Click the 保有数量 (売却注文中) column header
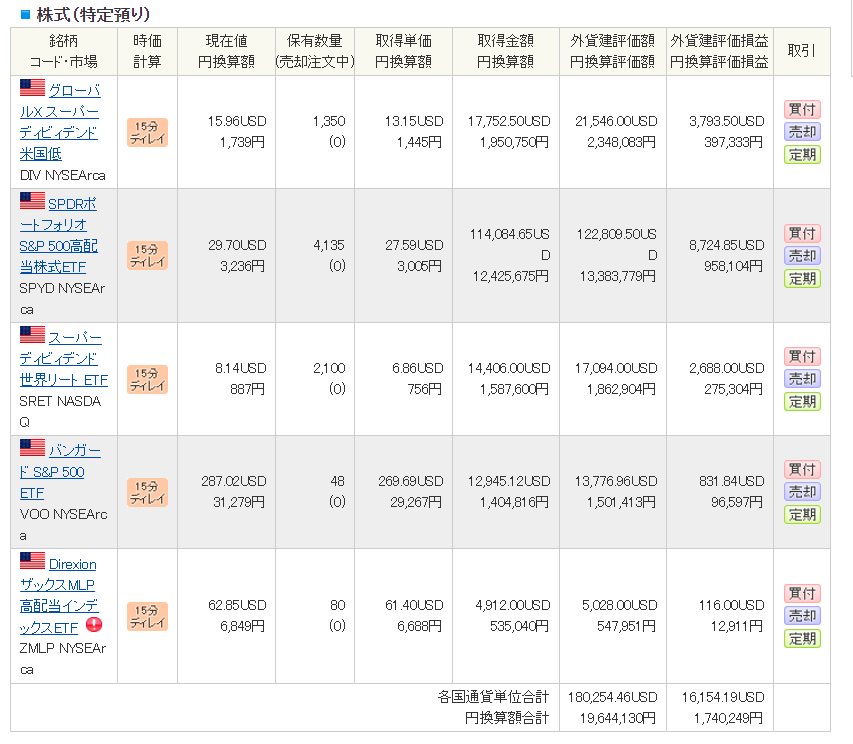The height and width of the screenshot is (744, 853). [315, 51]
